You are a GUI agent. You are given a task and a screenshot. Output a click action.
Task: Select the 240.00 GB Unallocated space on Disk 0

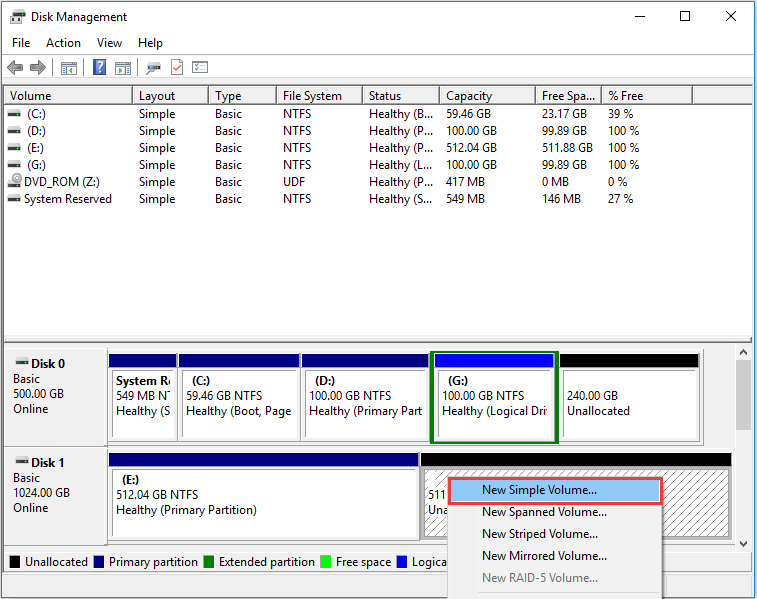click(628, 403)
